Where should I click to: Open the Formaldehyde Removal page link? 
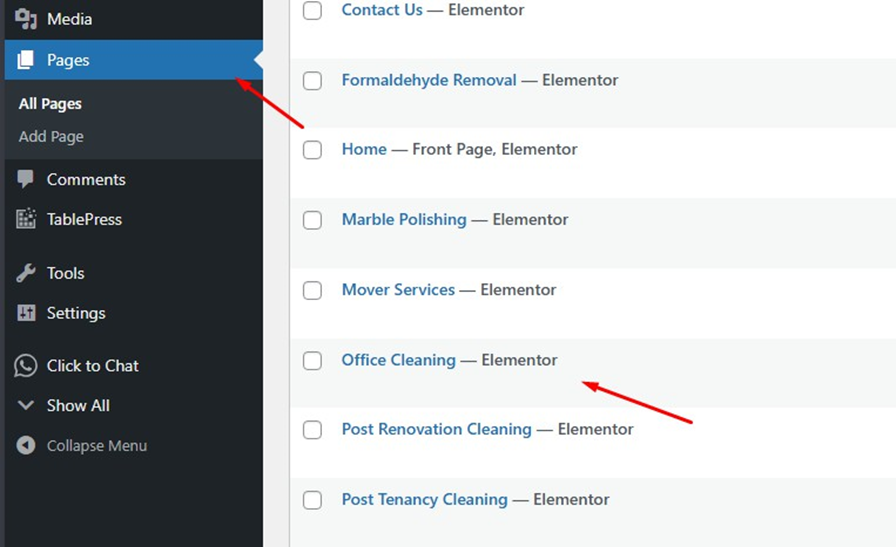point(429,80)
